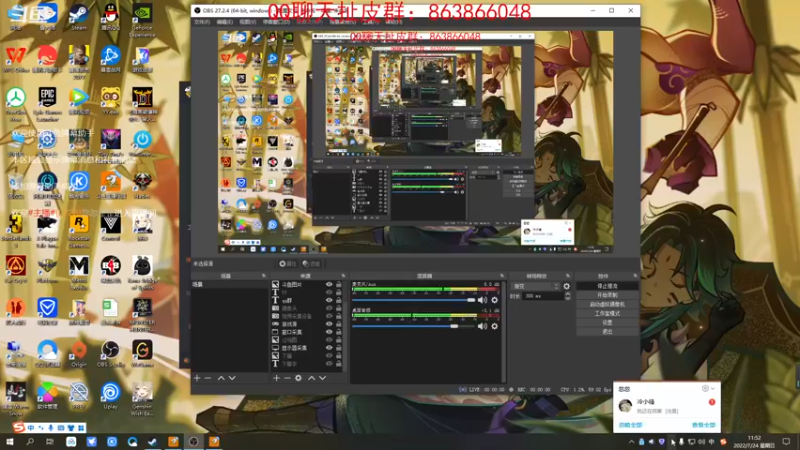
Task: Pop out the Controls dock panel
Action: point(635,276)
